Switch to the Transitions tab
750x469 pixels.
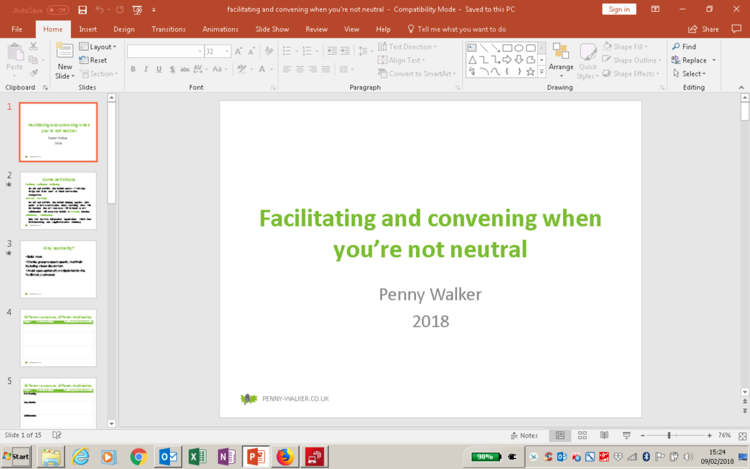[168, 29]
